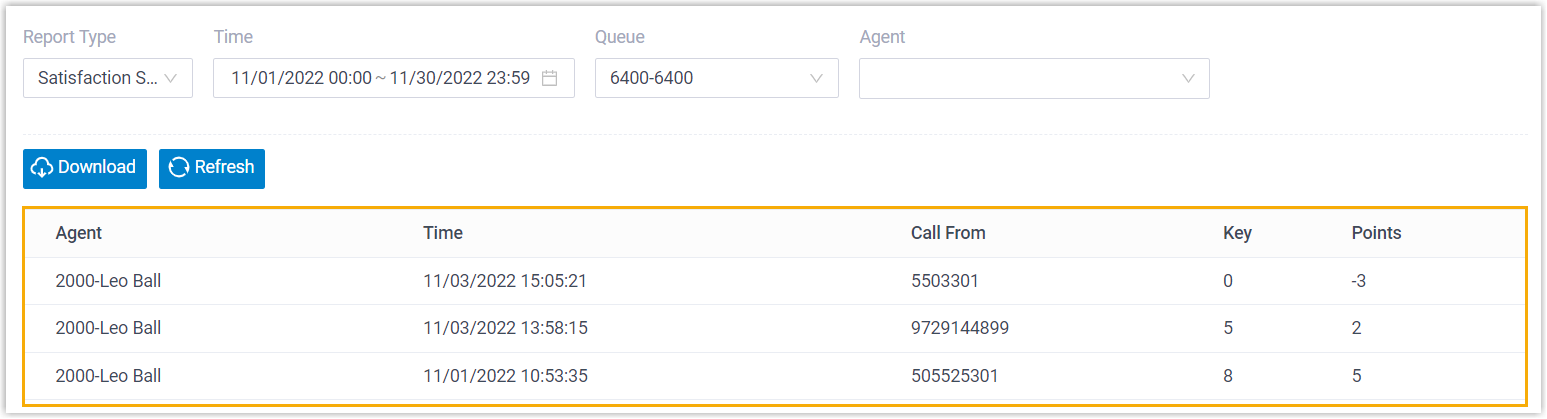
Task: Click the 11/03/2022 15:05:21 time cell
Action: [504, 281]
